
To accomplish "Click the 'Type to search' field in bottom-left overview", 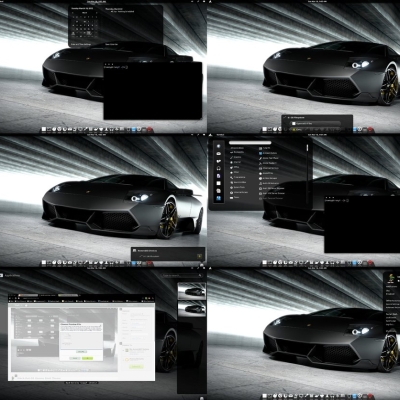I will tap(182, 275).
